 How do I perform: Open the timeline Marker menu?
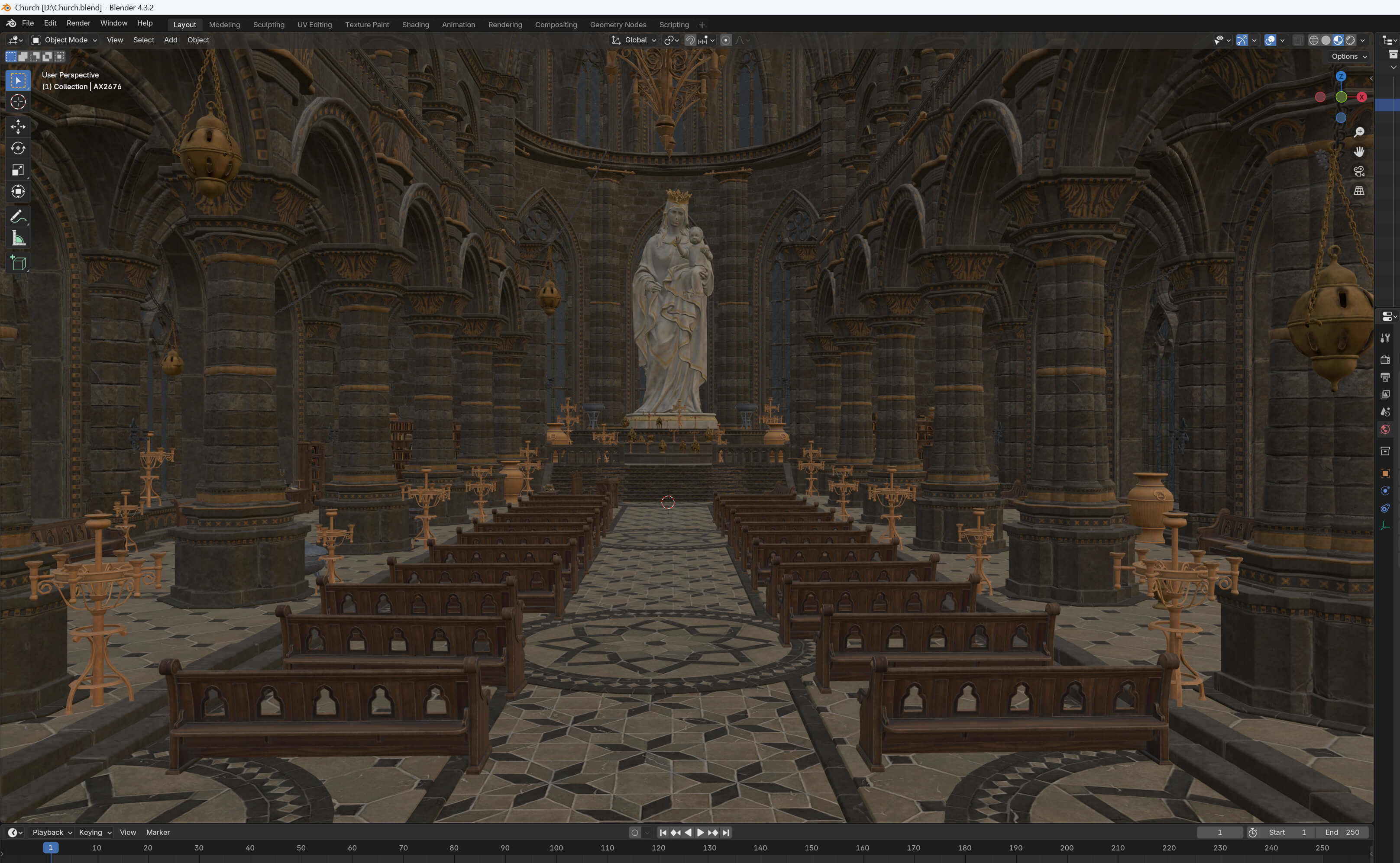pyautogui.click(x=158, y=833)
